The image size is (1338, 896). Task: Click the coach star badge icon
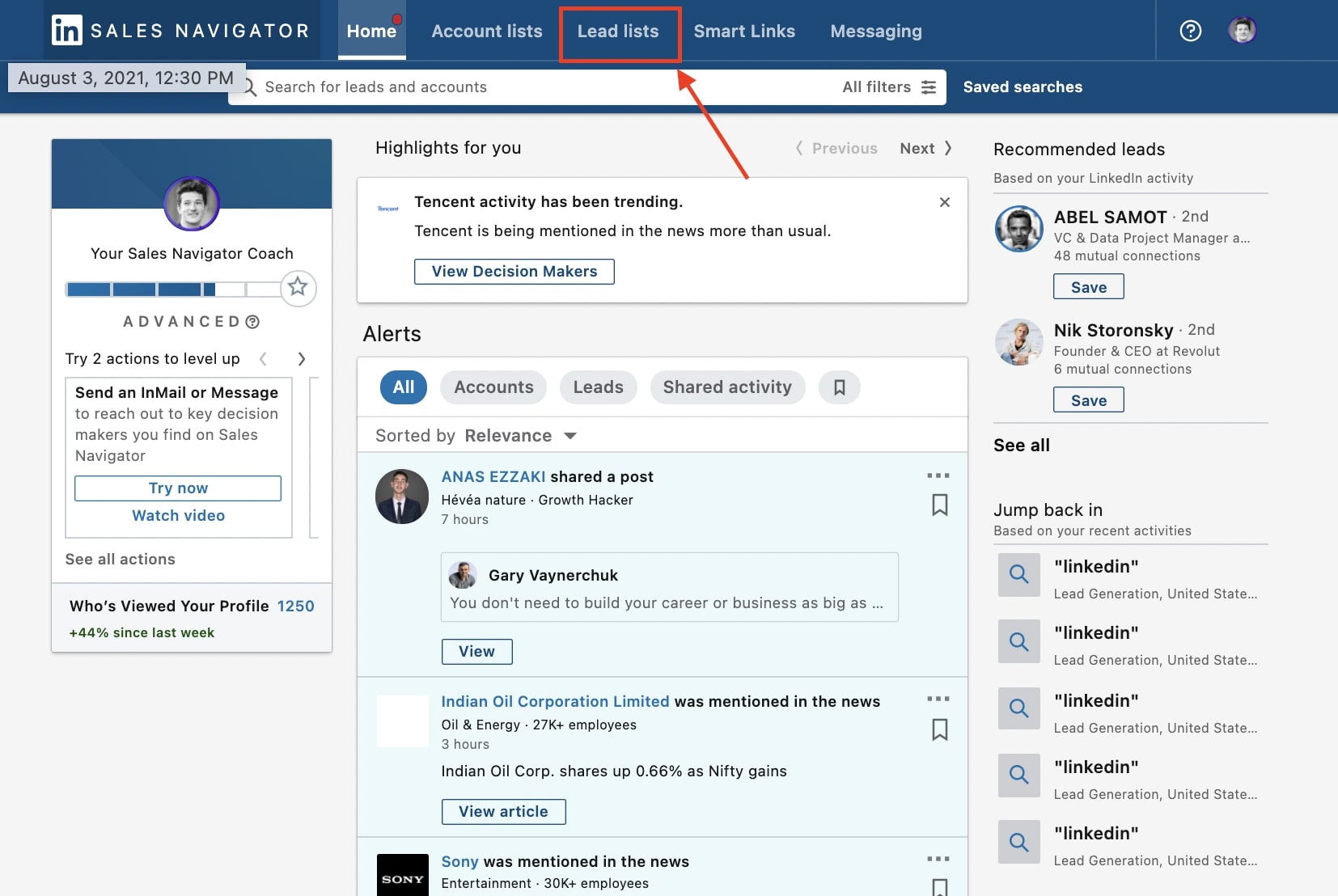(x=298, y=287)
